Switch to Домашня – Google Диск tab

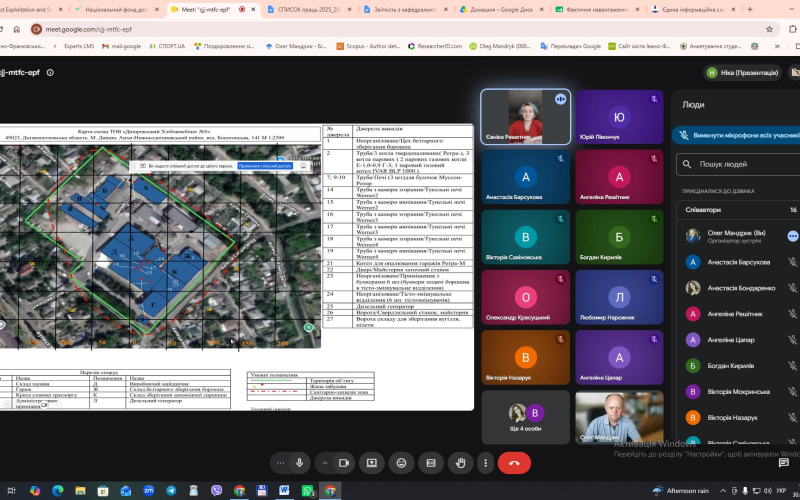502,10
